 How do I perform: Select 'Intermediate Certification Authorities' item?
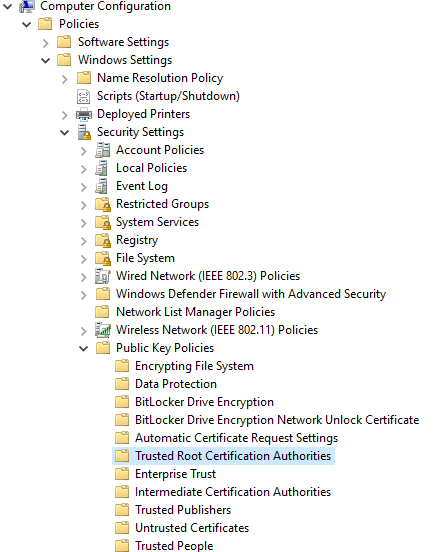click(x=233, y=492)
